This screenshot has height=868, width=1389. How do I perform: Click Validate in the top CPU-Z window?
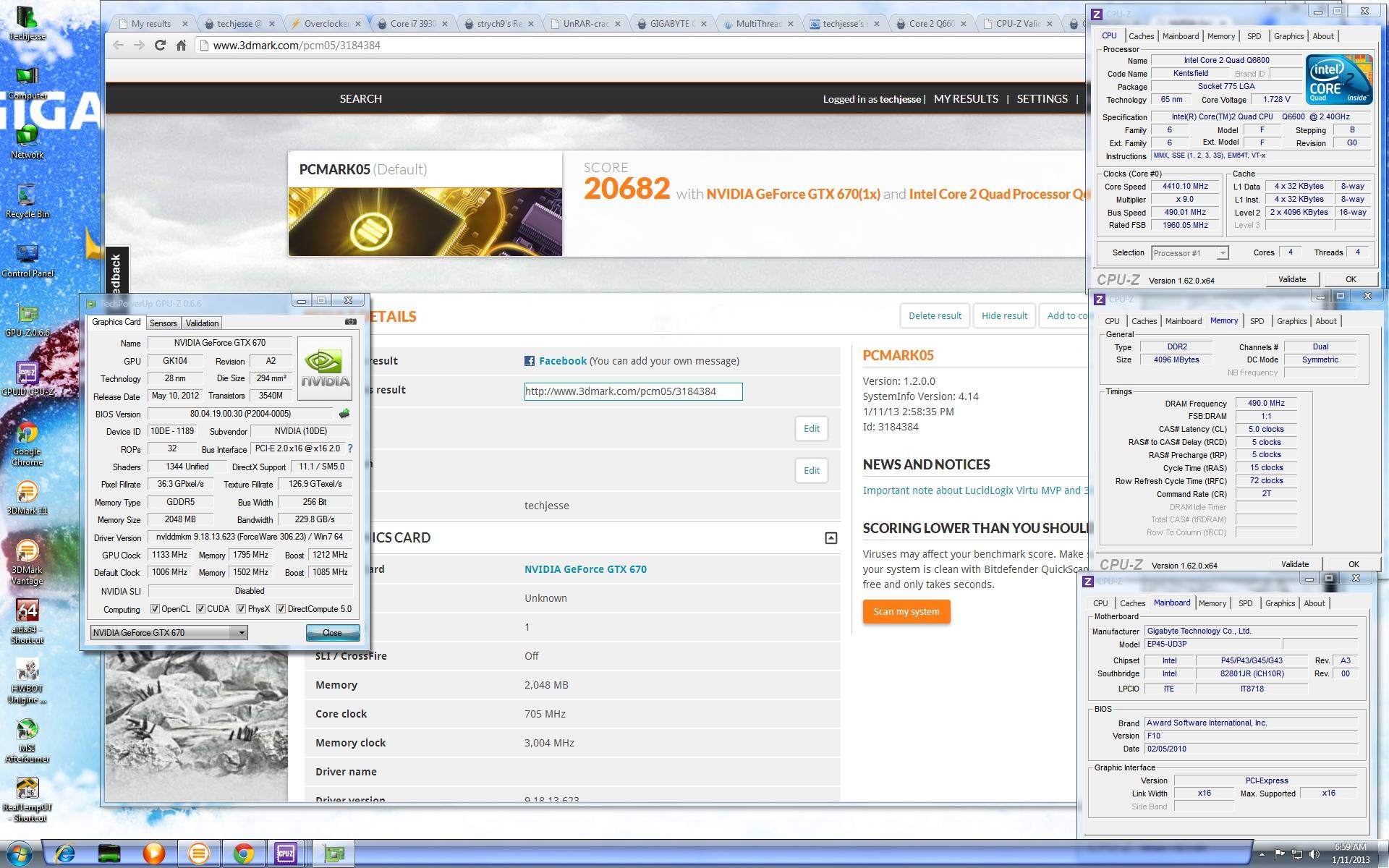[x=1292, y=279]
